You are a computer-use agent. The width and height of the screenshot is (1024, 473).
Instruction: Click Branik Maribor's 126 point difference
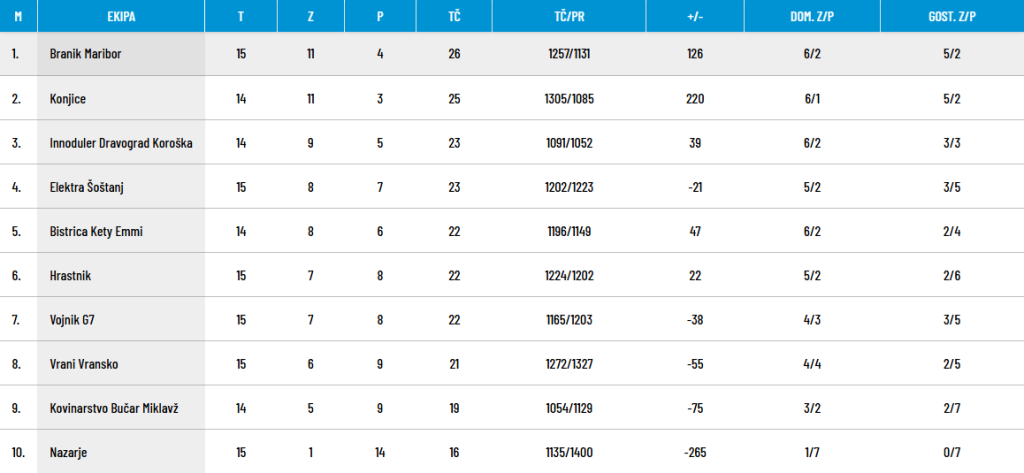pyautogui.click(x=695, y=54)
